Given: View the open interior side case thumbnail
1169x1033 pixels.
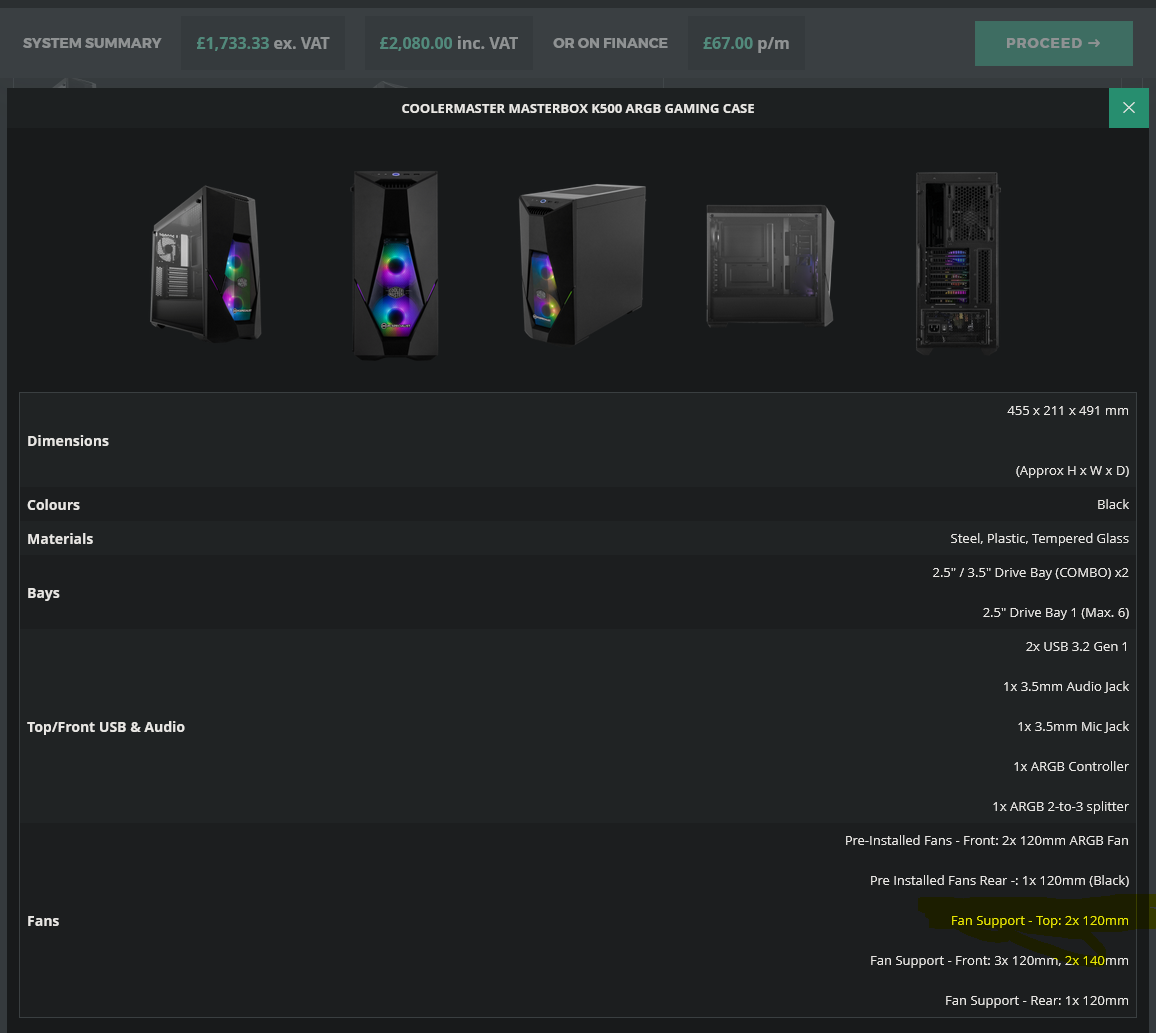Looking at the screenshot, I should pos(770,265).
